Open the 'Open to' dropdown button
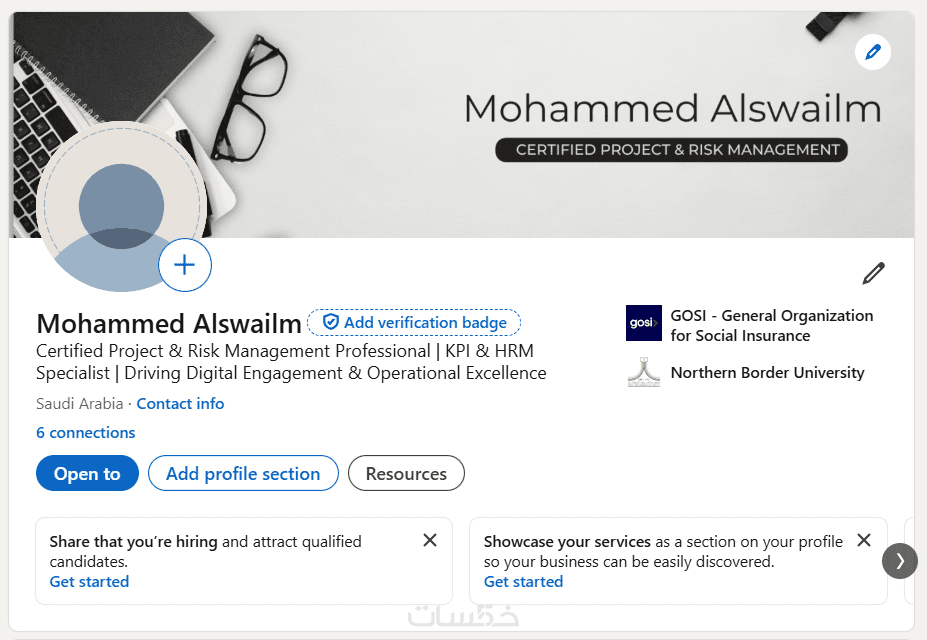 click(x=87, y=474)
